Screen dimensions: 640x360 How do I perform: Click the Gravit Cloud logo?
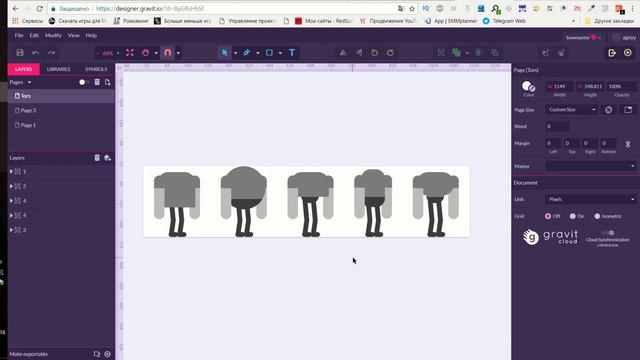pyautogui.click(x=550, y=237)
